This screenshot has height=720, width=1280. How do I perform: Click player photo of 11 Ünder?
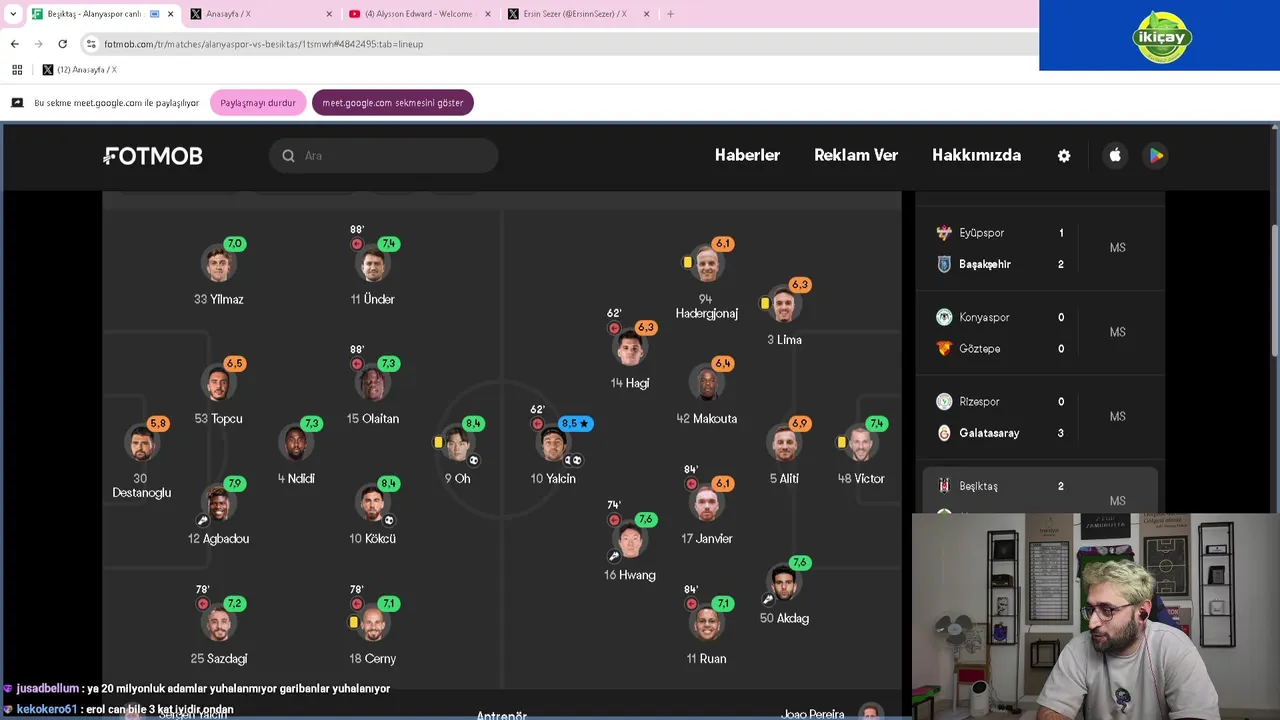tap(372, 265)
